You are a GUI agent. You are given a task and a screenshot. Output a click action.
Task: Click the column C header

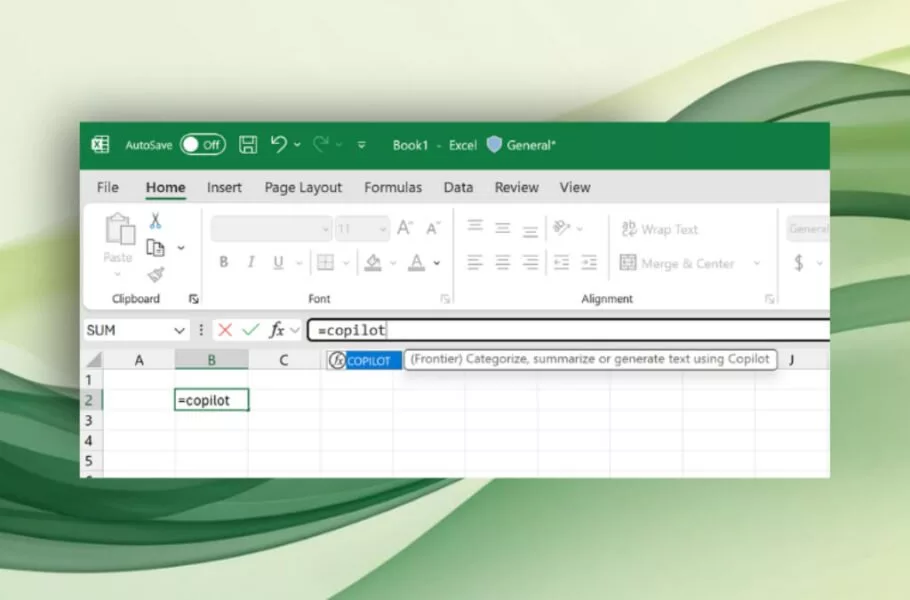(x=284, y=360)
